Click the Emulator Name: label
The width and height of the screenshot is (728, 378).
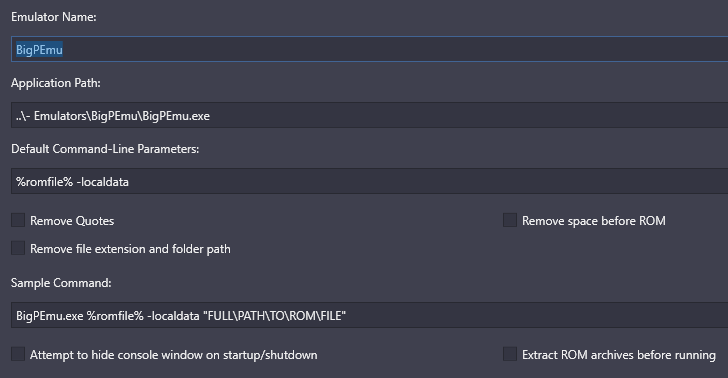click(54, 17)
